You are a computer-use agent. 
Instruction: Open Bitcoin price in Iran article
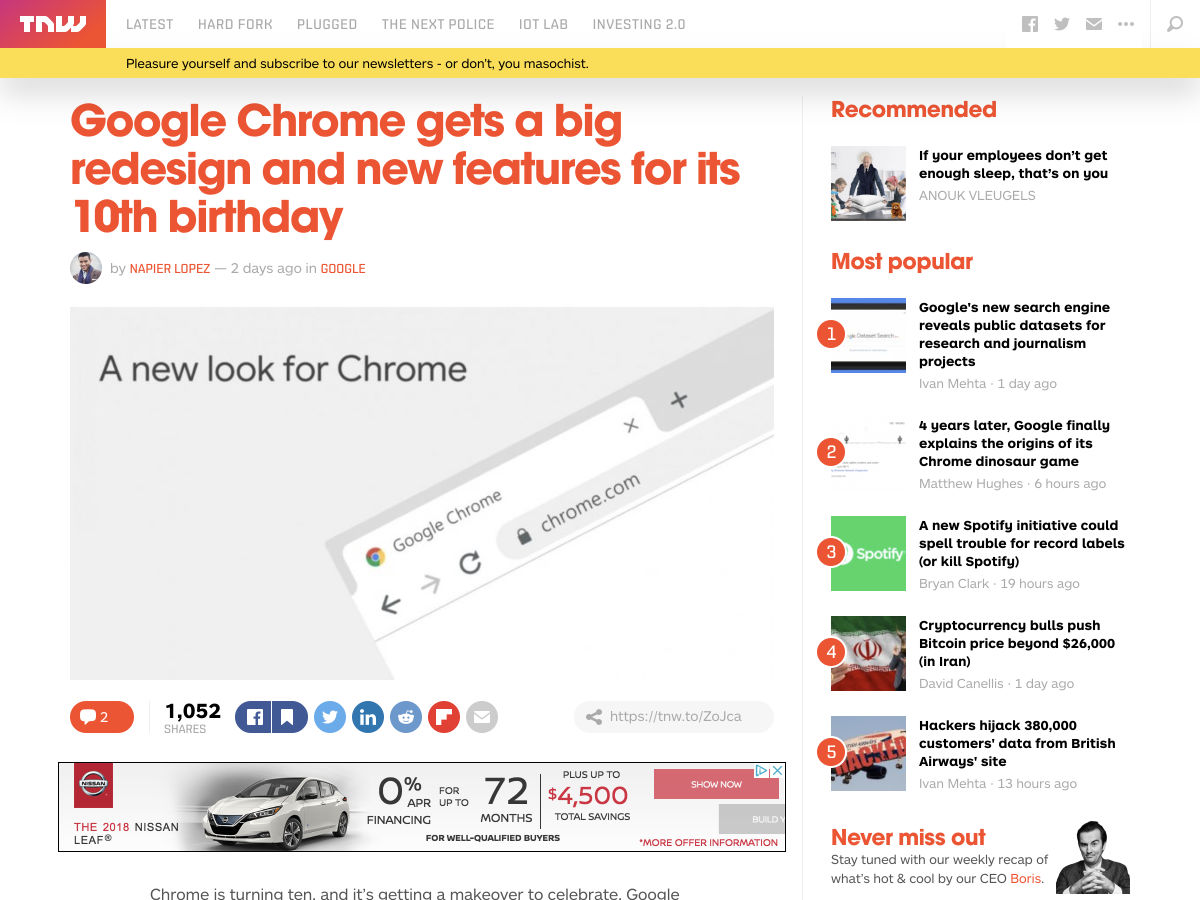coord(1017,643)
